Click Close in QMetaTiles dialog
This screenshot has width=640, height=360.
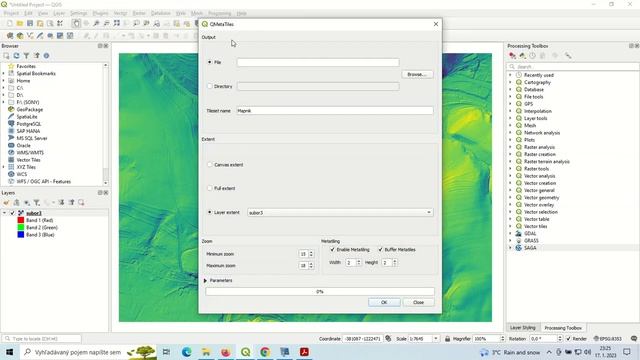pos(418,302)
